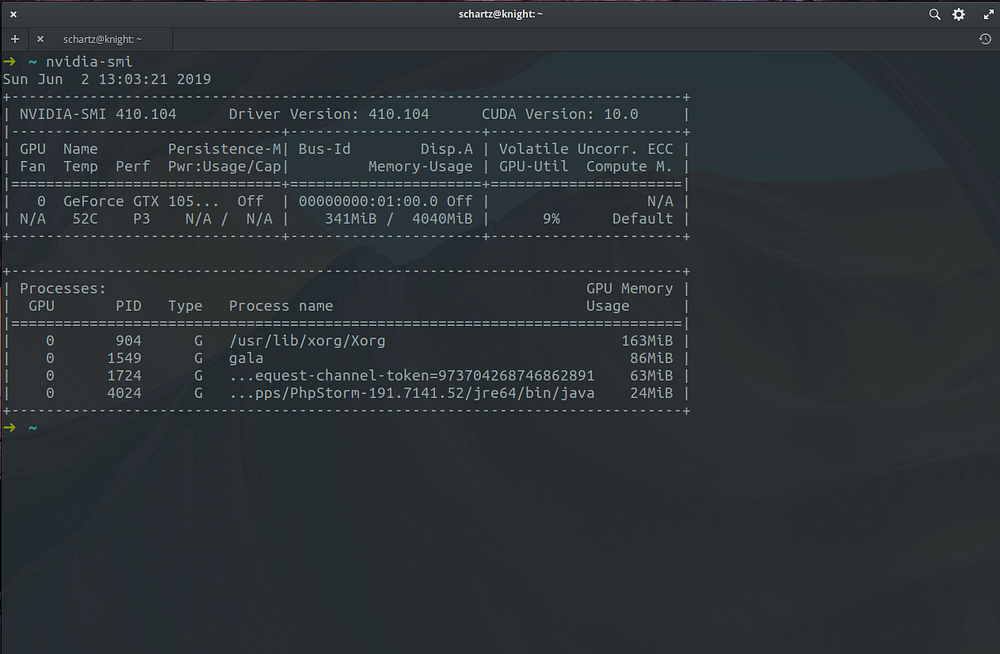
Task: Click the date line Sun Jun 2 13:03:21 2019
Action: tap(107, 79)
